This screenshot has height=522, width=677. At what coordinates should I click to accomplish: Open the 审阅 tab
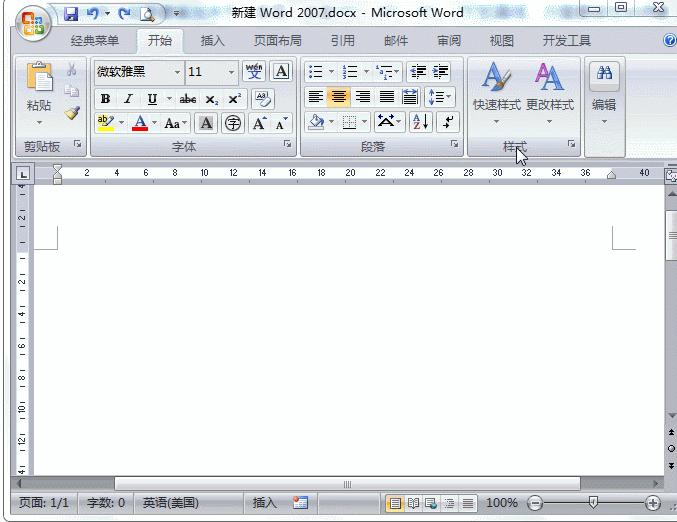point(449,41)
